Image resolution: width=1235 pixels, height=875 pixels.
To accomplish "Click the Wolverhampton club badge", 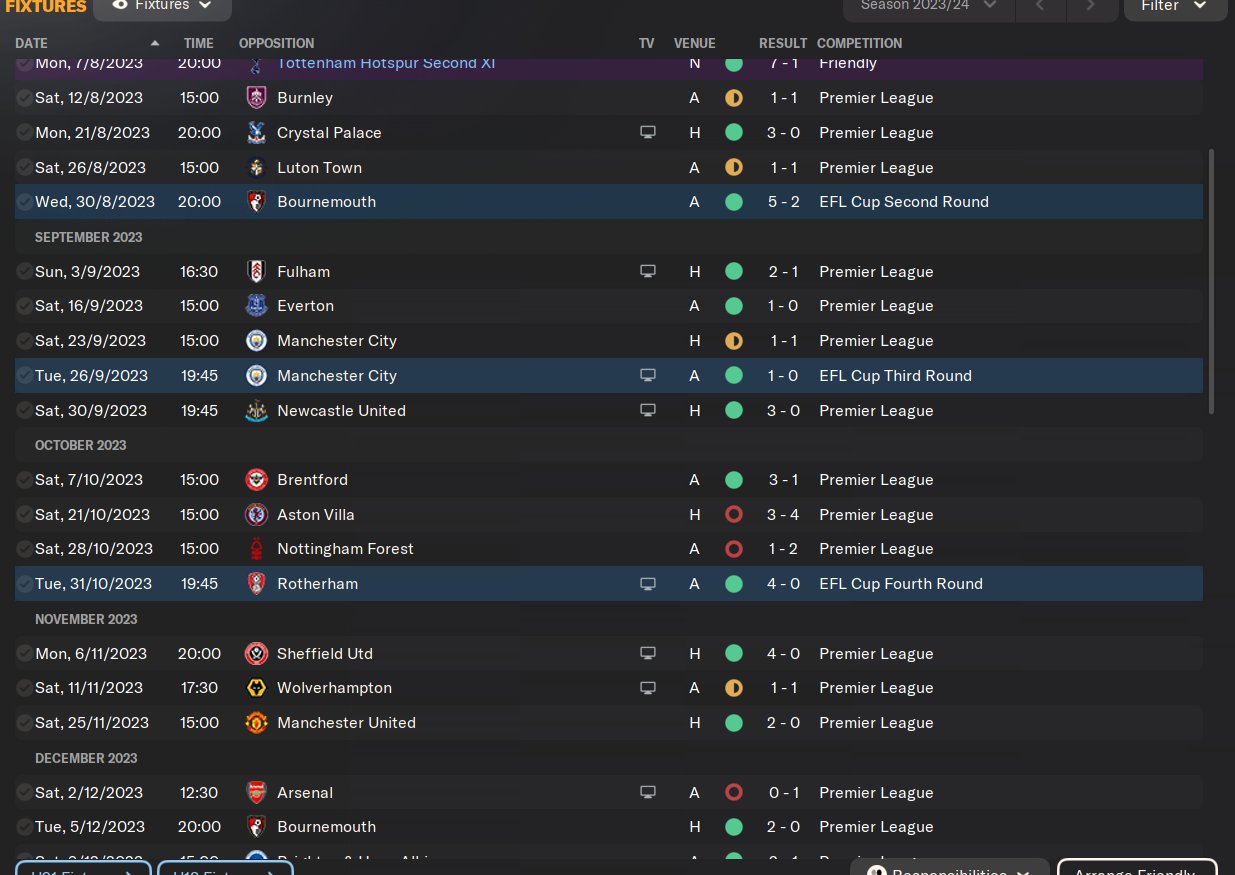I will point(256,688).
